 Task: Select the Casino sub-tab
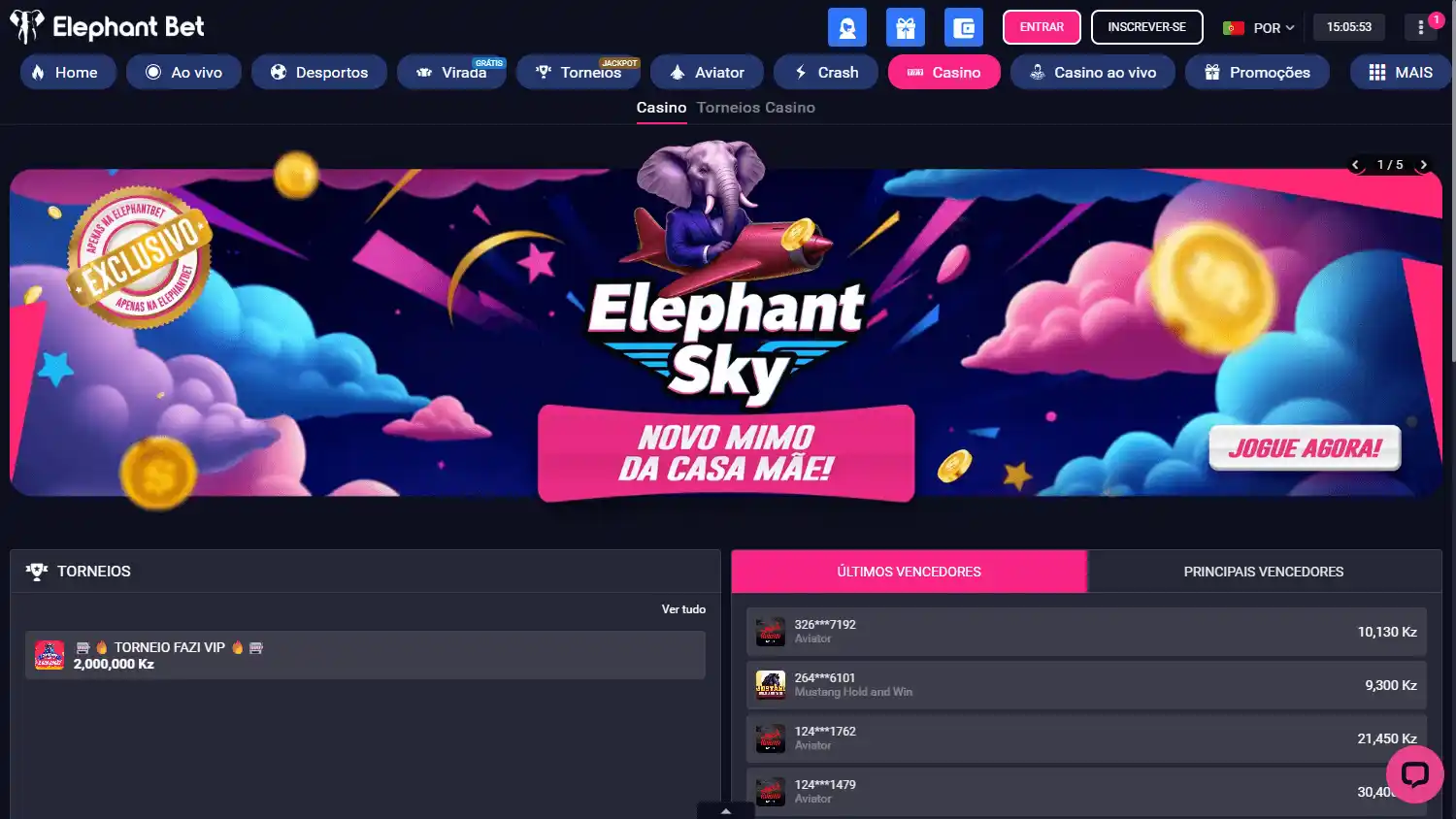[x=661, y=108]
